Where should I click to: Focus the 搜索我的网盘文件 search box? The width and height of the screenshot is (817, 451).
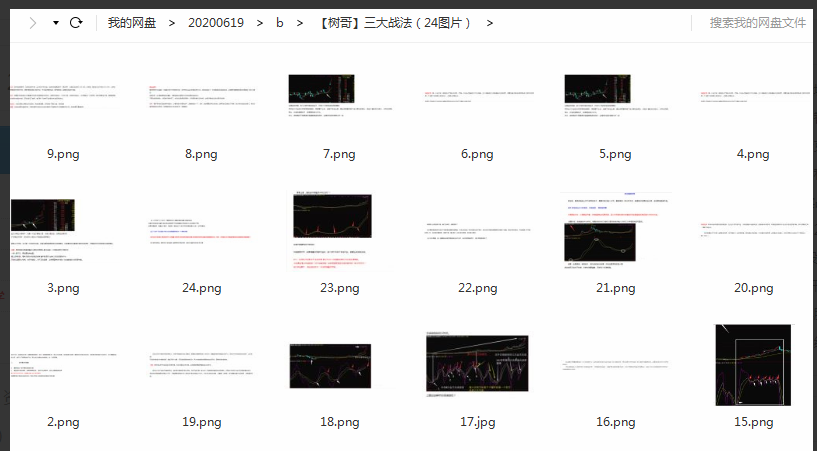757,22
